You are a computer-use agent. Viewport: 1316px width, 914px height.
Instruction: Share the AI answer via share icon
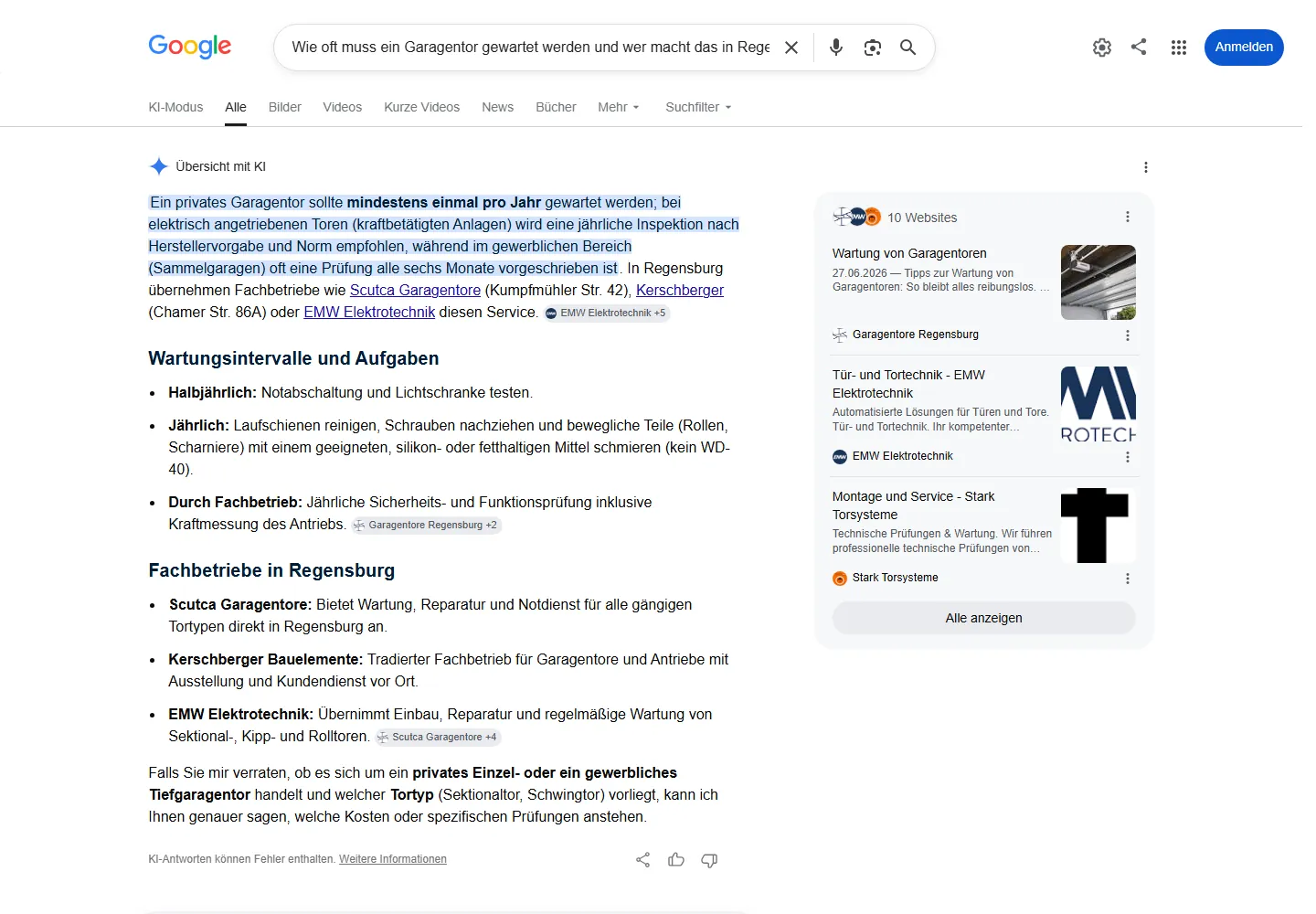pyautogui.click(x=643, y=860)
